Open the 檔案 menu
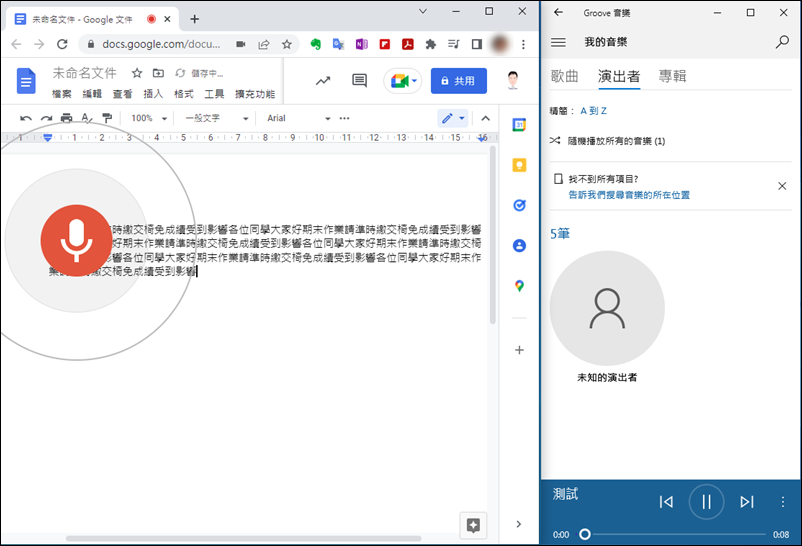The image size is (802, 546). coord(62,94)
